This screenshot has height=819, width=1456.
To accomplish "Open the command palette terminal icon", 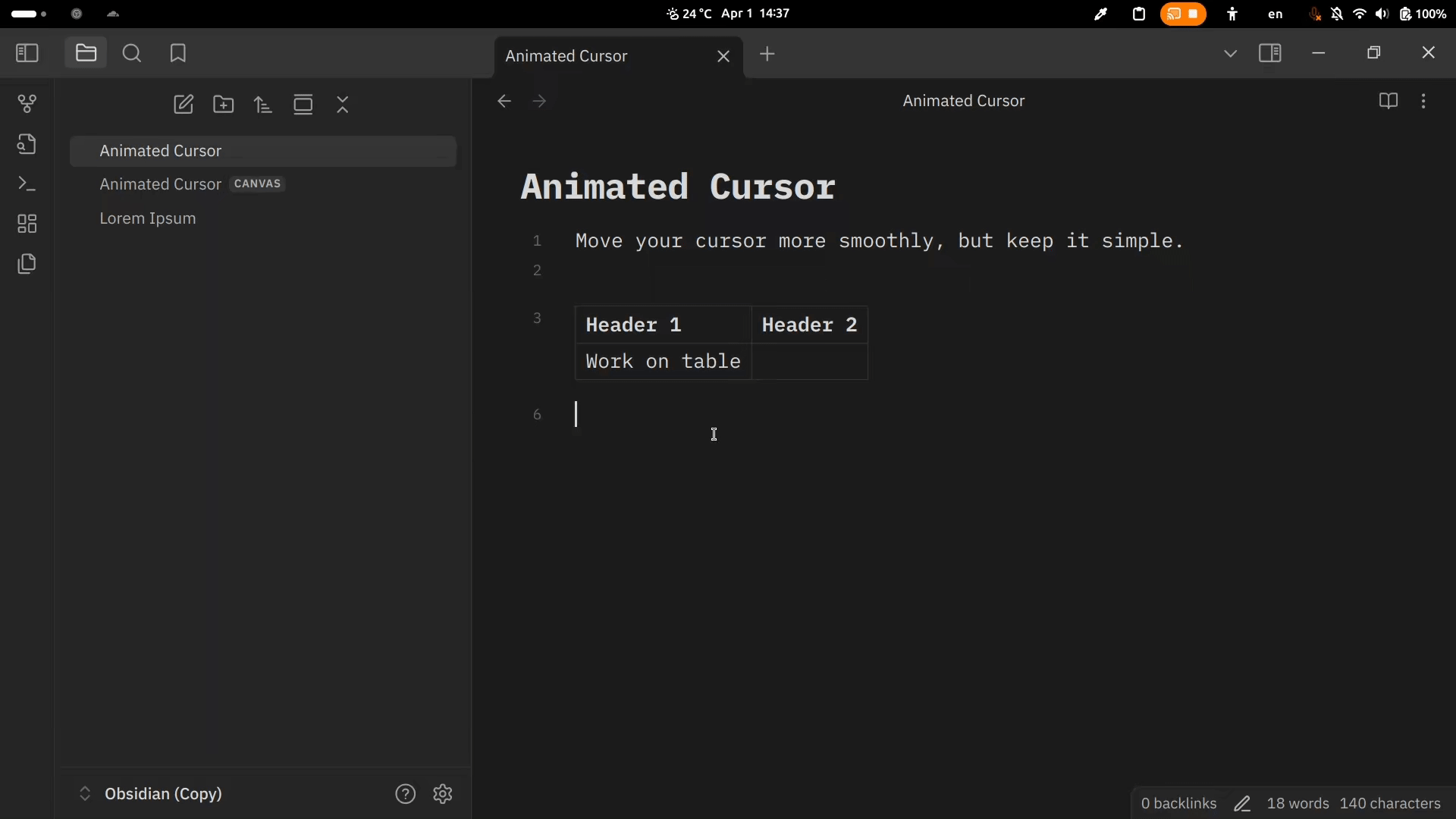I will point(27,184).
